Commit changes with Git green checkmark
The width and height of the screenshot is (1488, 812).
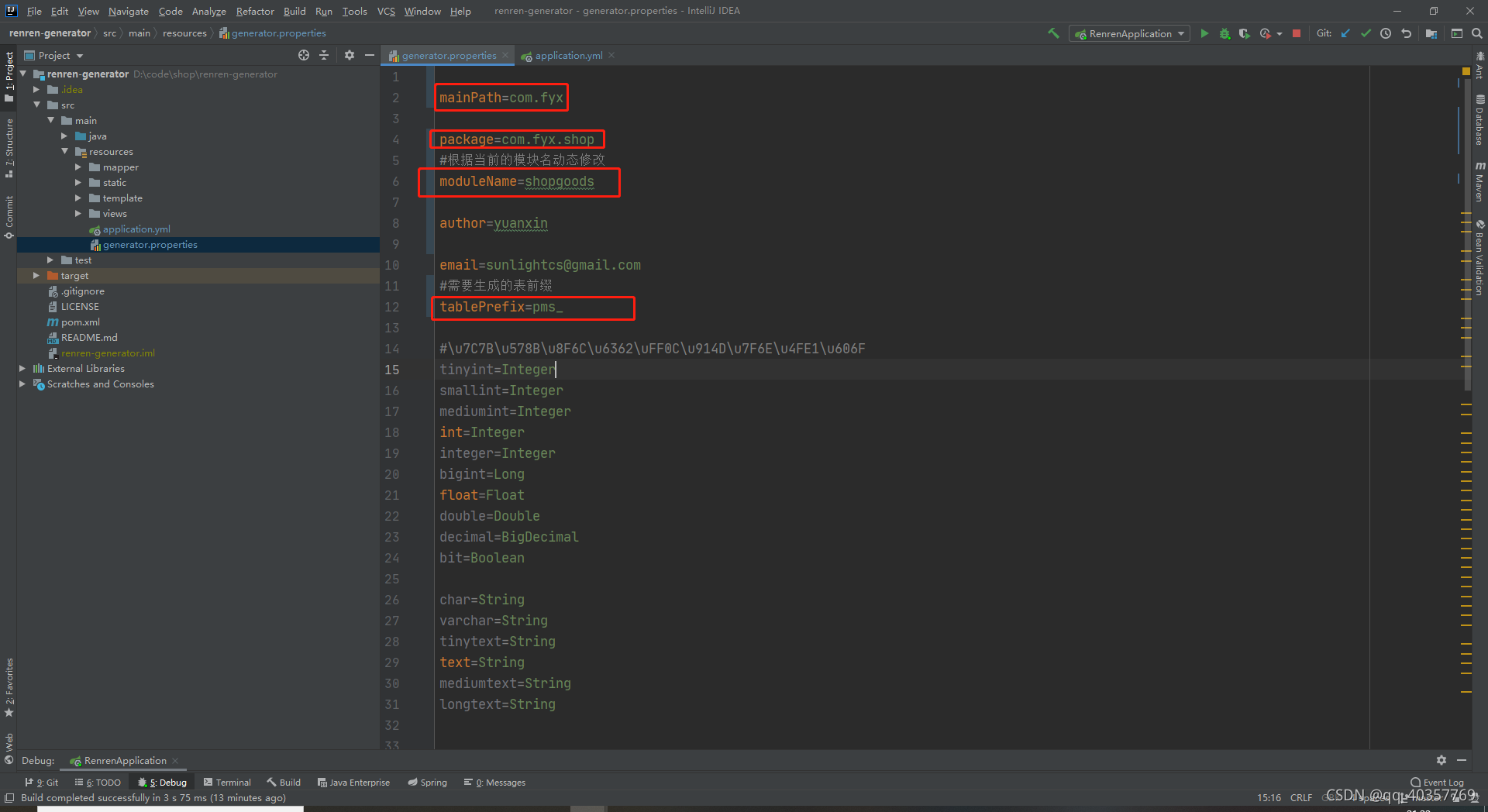pyautogui.click(x=1366, y=33)
